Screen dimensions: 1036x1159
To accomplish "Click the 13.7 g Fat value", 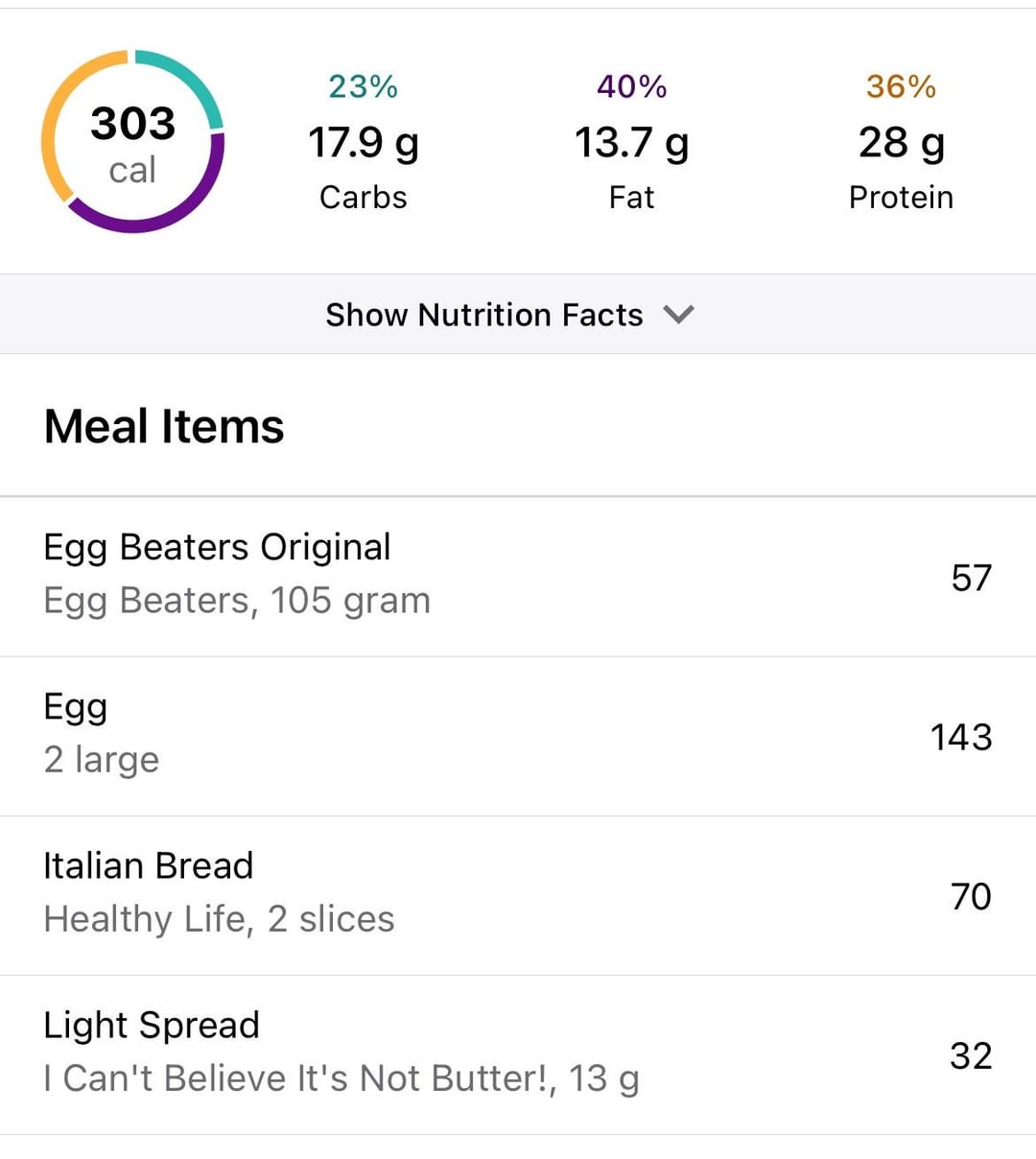I will (631, 143).
